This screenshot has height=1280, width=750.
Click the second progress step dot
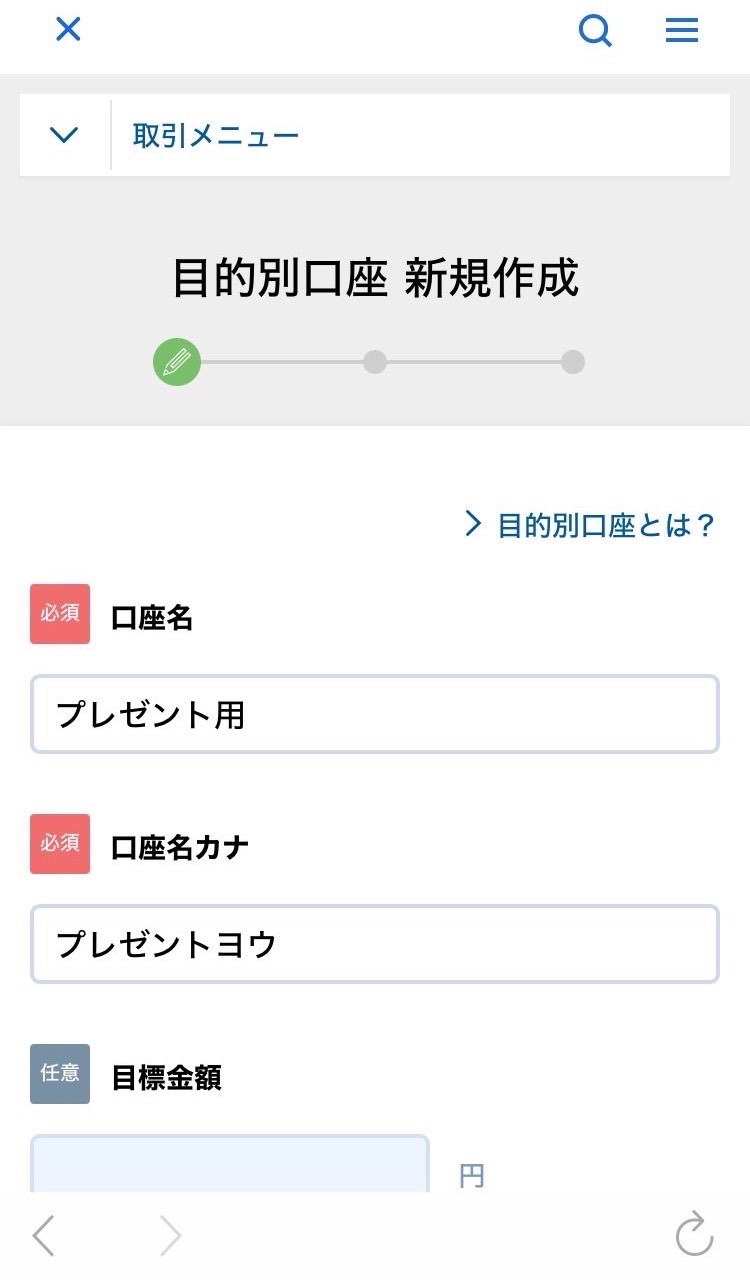(375, 362)
